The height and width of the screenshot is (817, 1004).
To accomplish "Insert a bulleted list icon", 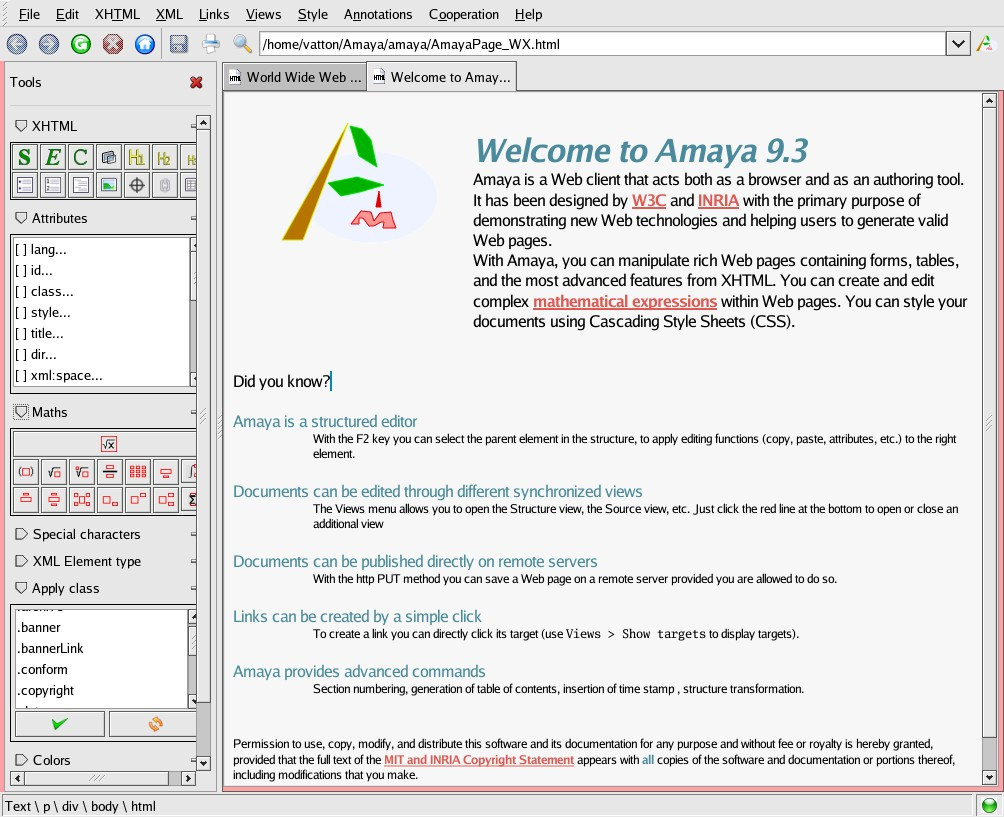I will coord(24,185).
